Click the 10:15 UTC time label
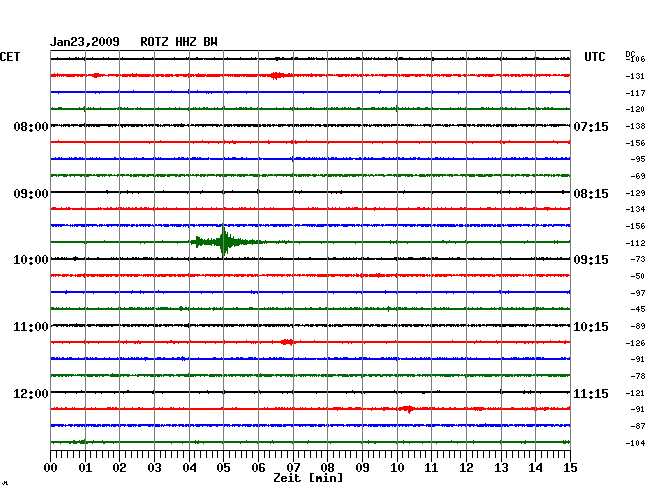 (591, 327)
